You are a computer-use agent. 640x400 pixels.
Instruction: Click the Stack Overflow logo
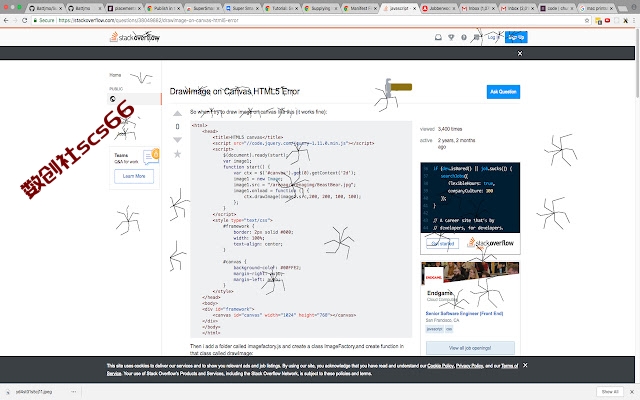pos(135,37)
